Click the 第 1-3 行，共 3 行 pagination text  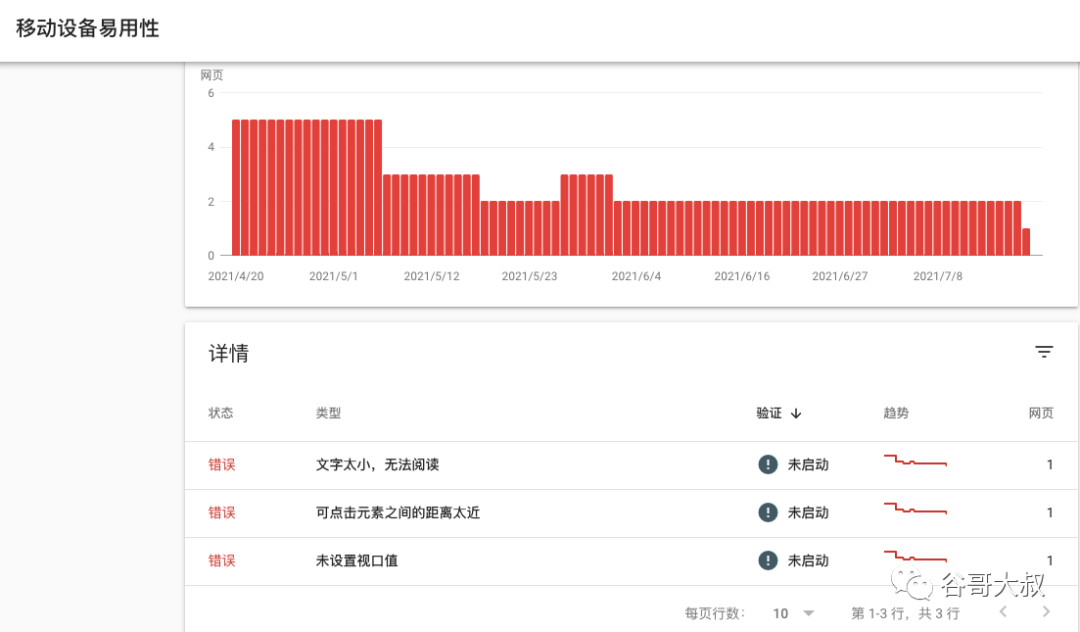[x=905, y=613]
